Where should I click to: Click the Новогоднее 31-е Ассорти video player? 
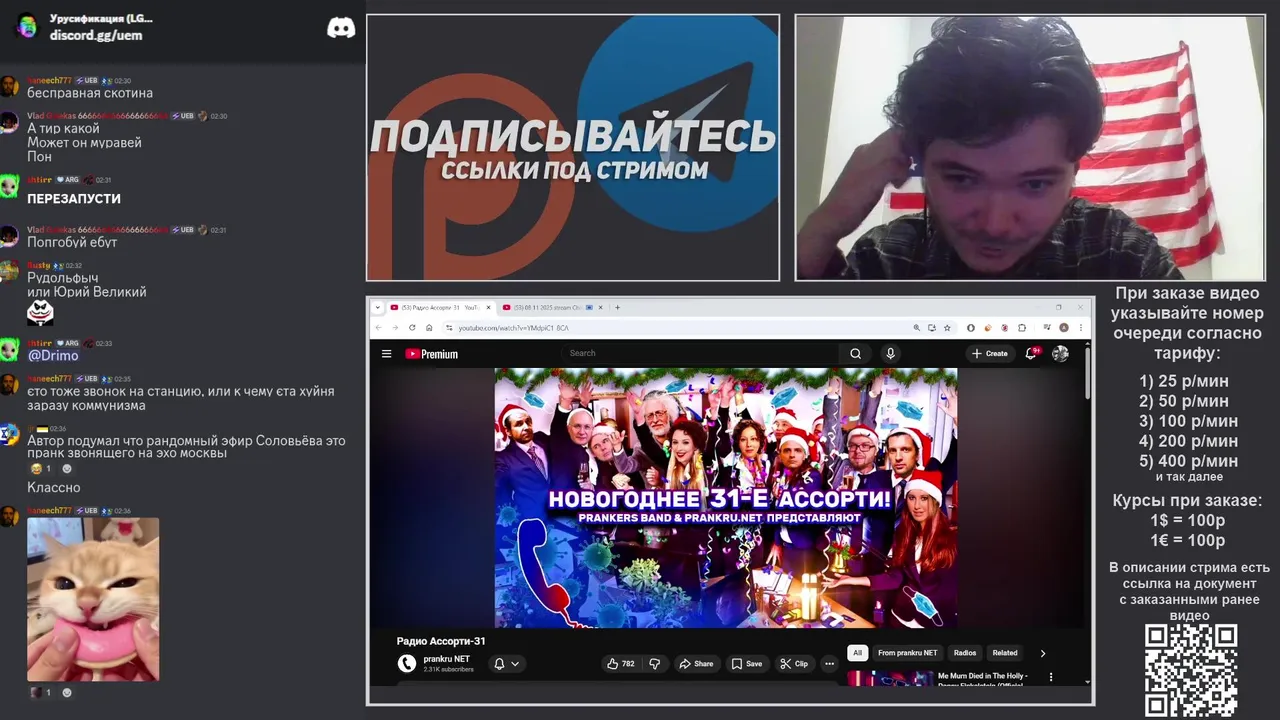[726, 498]
